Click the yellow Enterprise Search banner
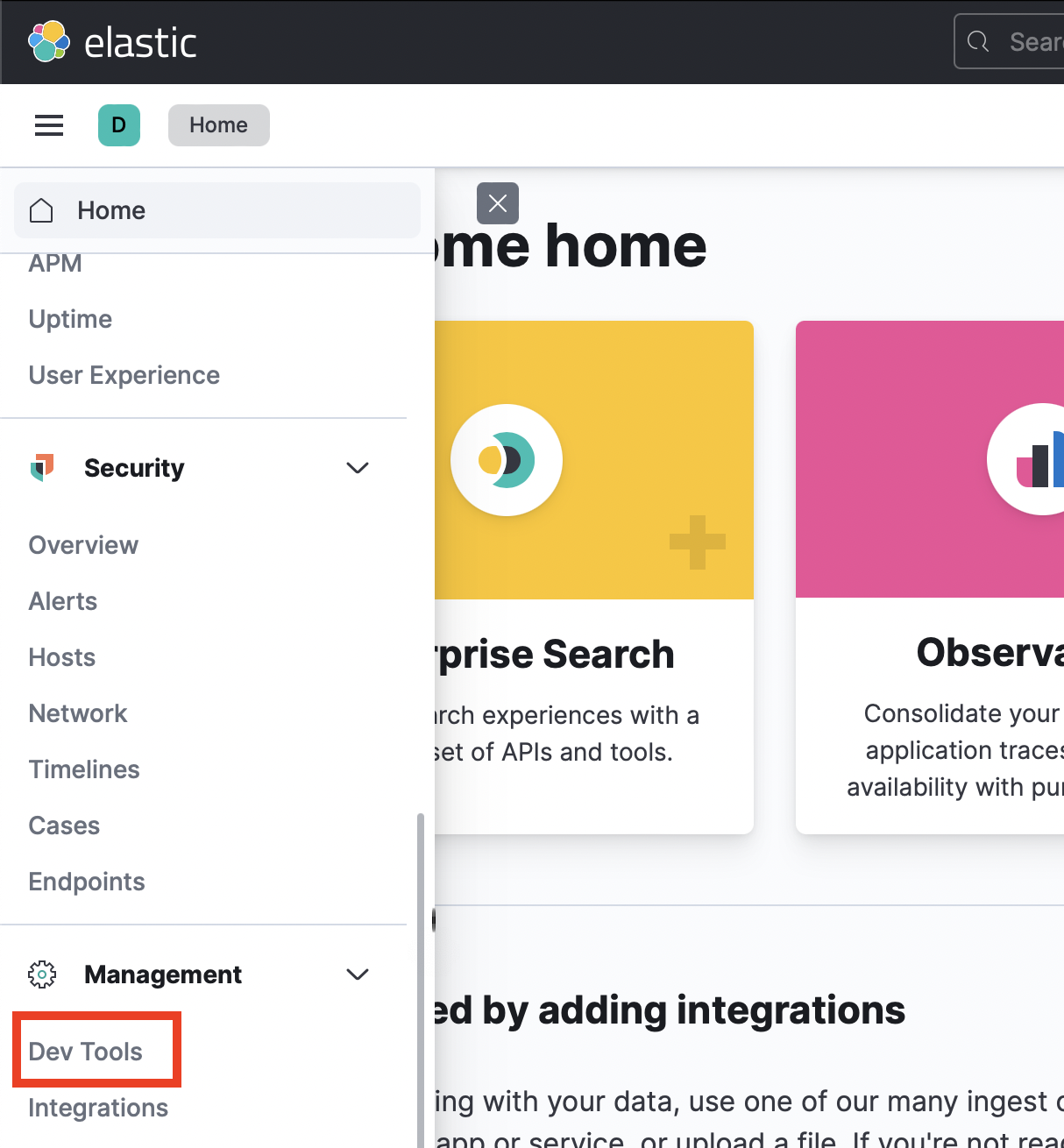Screen dimensions: 1064x1148 (594, 460)
